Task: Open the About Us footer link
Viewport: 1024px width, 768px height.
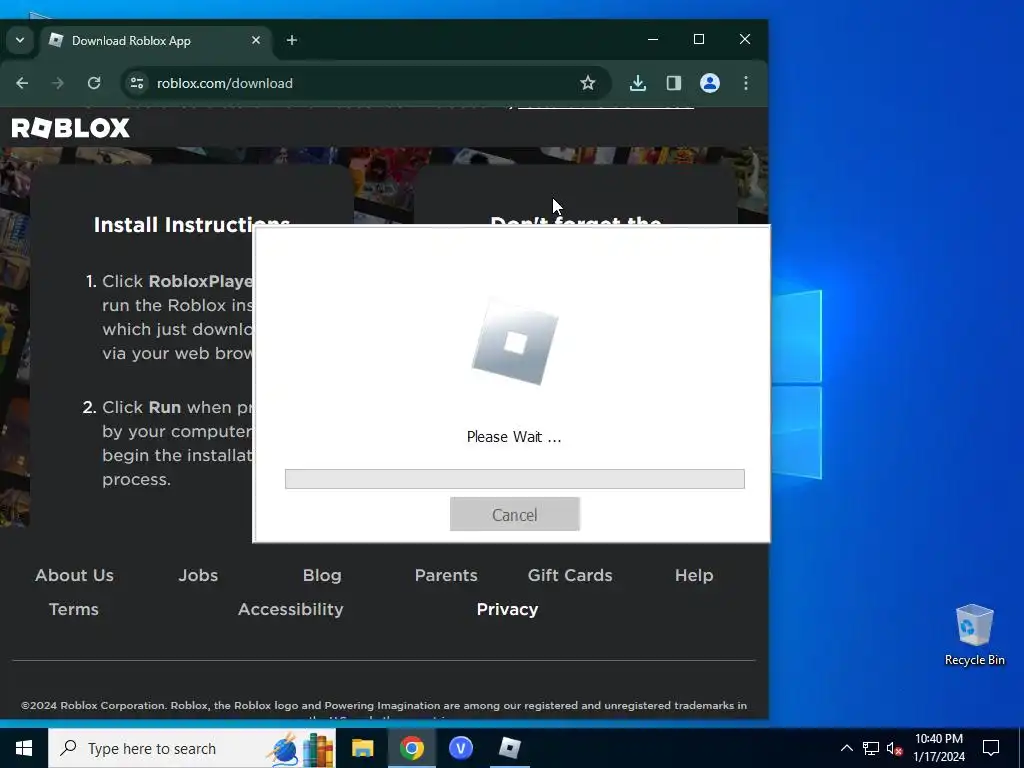Action: click(x=74, y=575)
